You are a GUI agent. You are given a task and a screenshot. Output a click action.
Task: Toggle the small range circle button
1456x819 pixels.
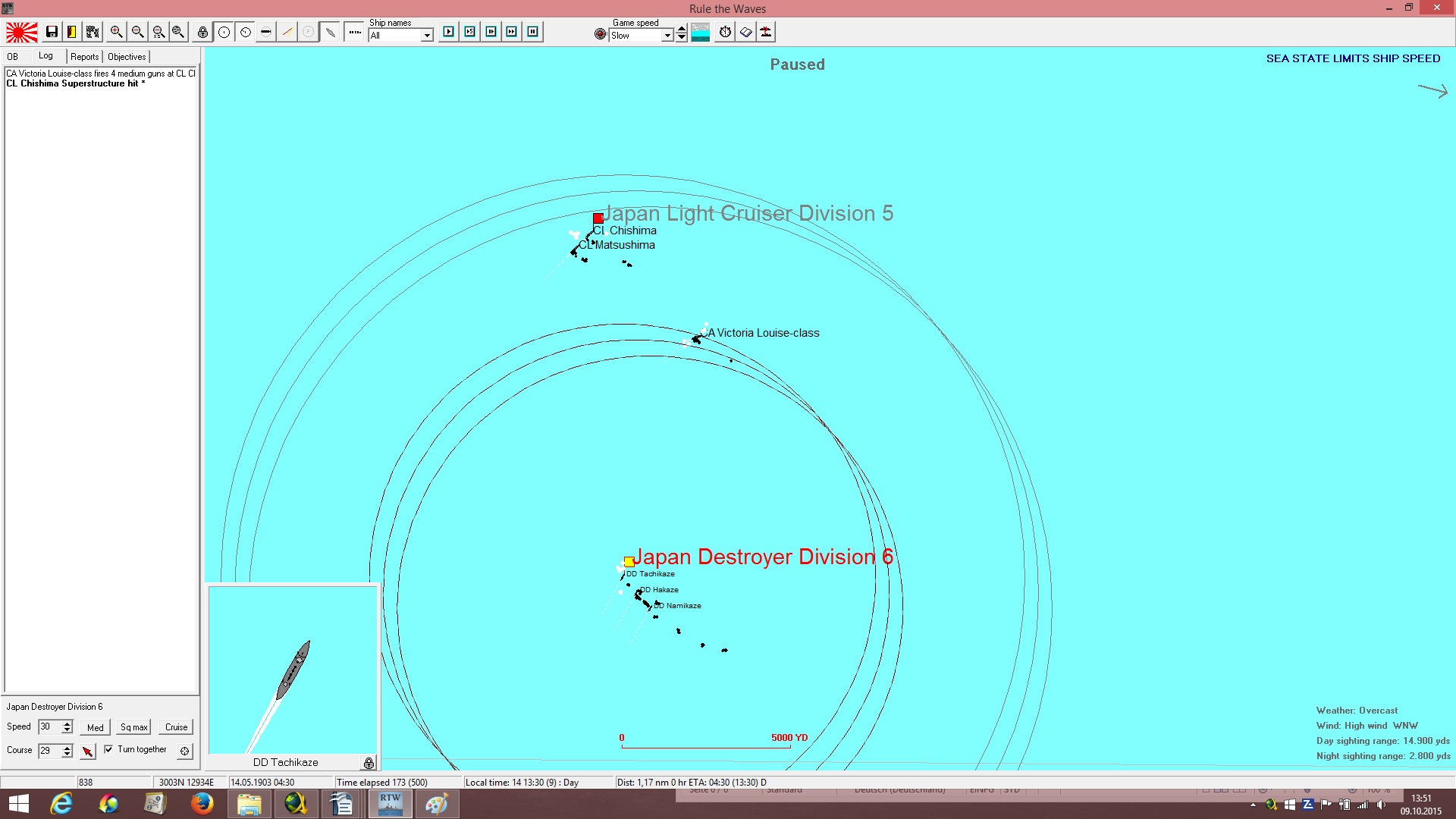pos(245,32)
